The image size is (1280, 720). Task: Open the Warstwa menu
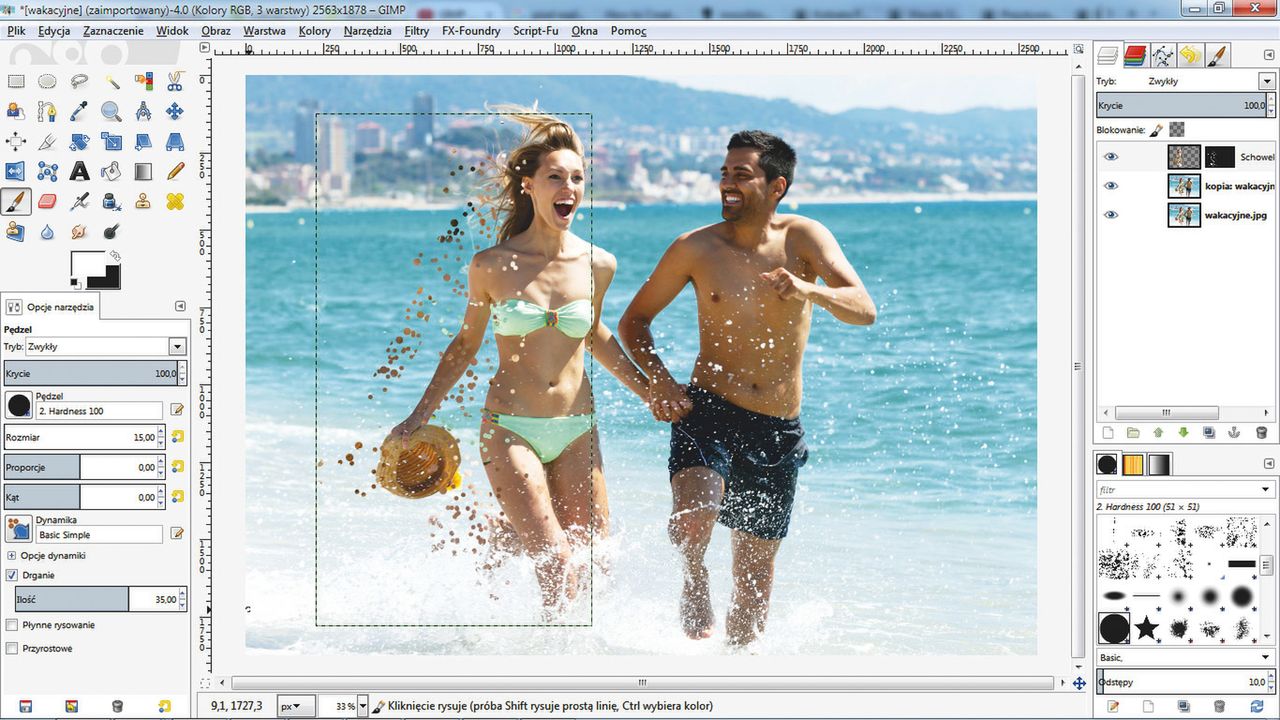tap(264, 31)
